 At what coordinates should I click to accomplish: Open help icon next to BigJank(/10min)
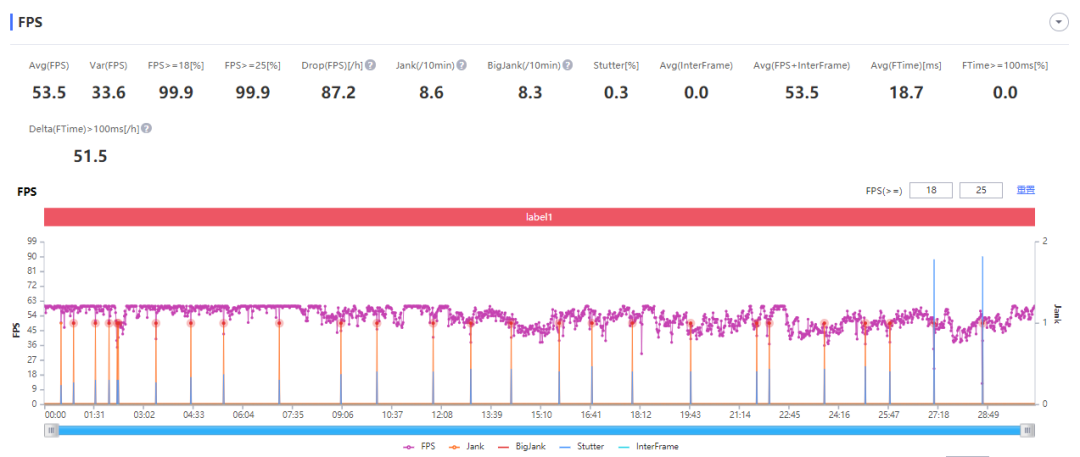pos(568,65)
